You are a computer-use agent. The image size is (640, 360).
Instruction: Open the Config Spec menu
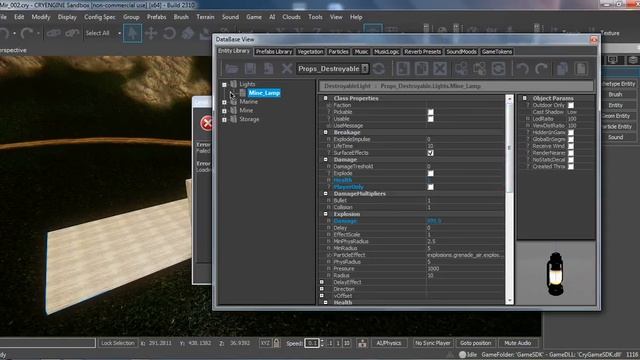coord(100,17)
